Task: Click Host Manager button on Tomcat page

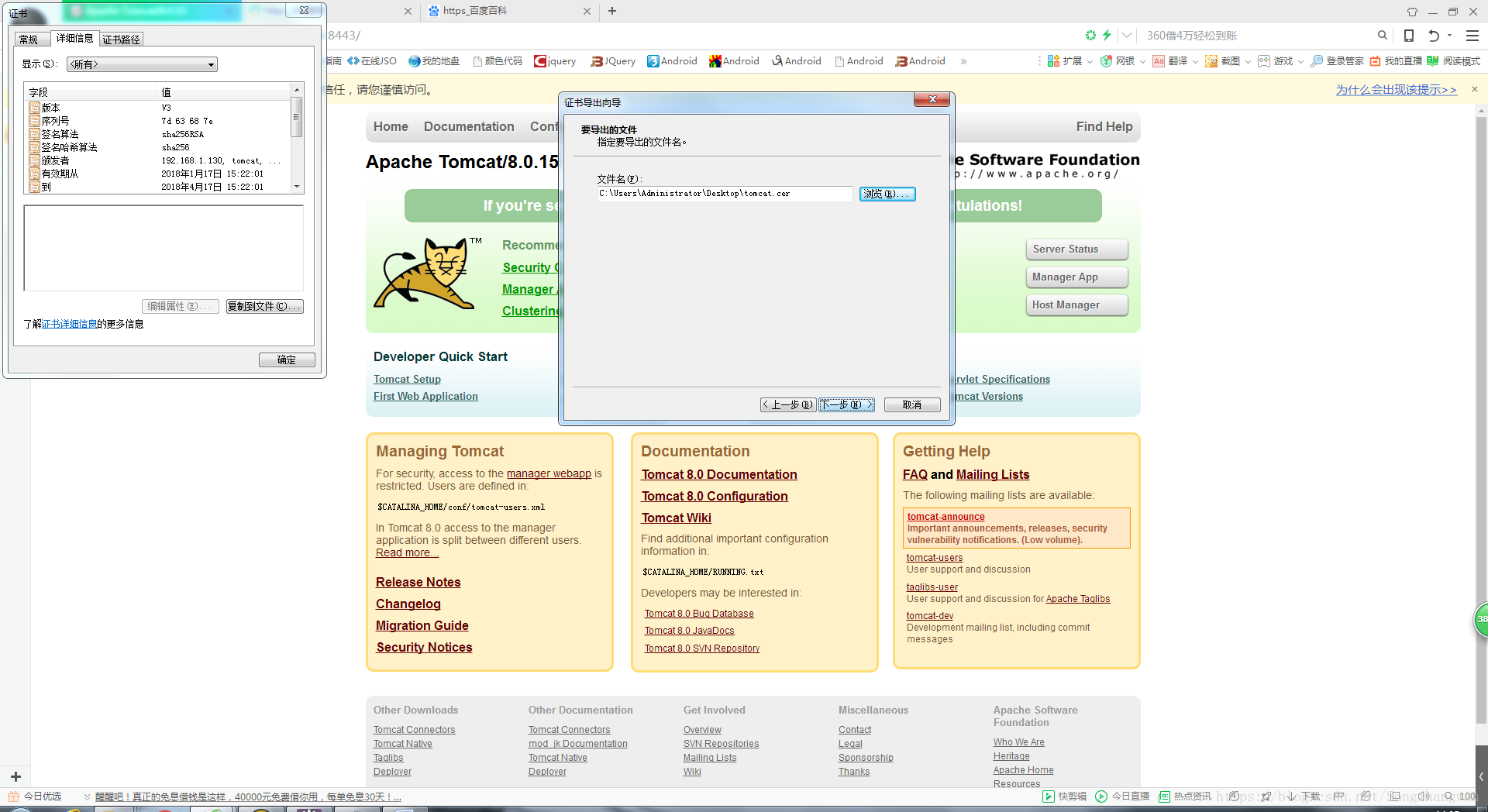Action: (x=1076, y=305)
